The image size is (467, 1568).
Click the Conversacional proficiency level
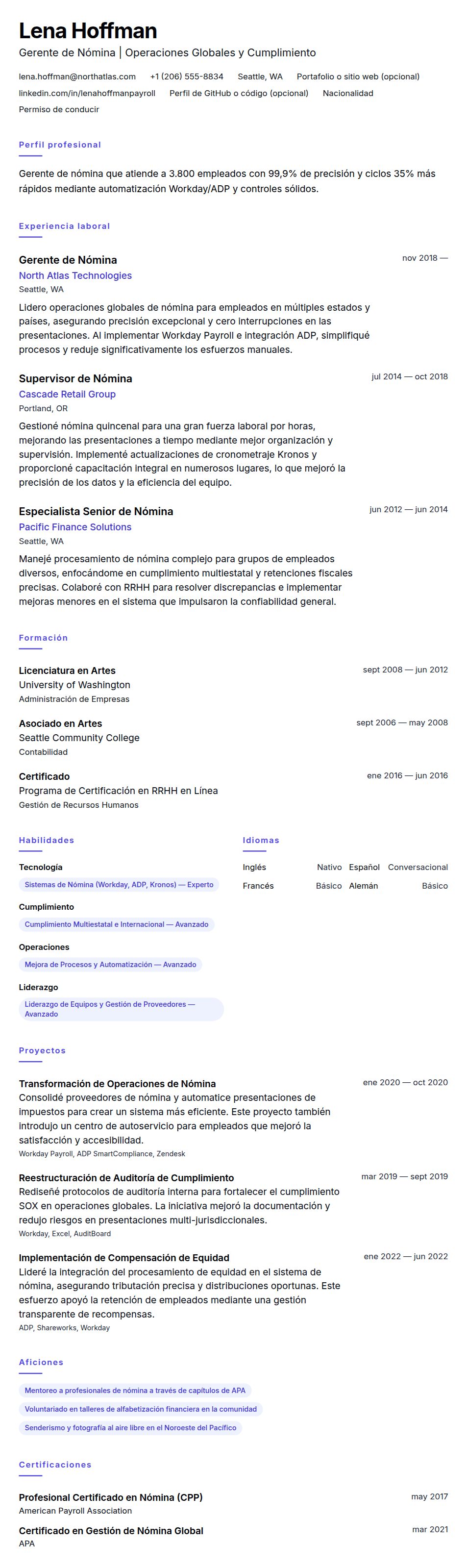point(418,868)
